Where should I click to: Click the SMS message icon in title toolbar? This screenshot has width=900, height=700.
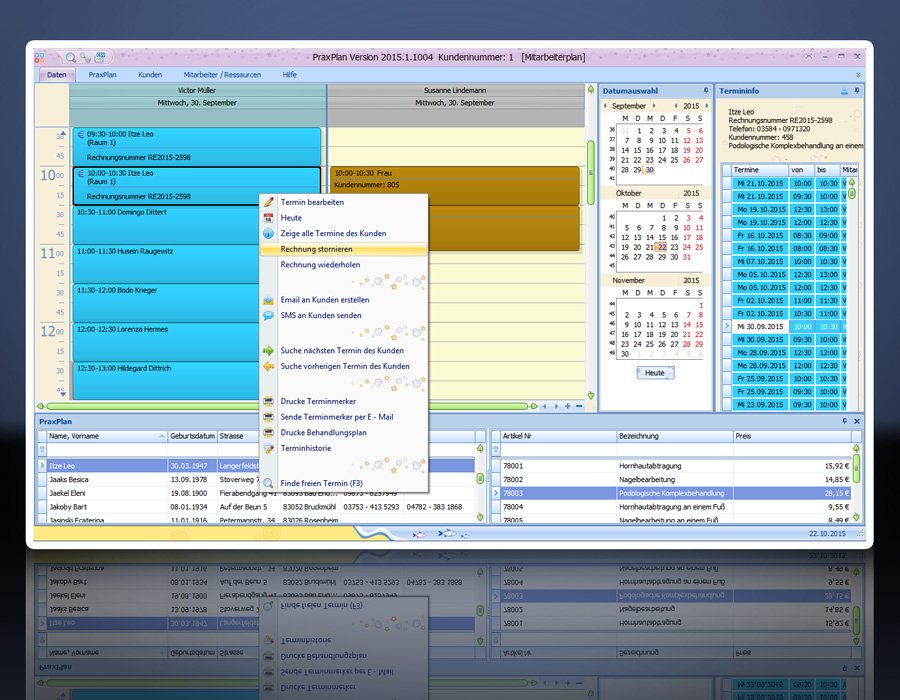(x=100, y=57)
